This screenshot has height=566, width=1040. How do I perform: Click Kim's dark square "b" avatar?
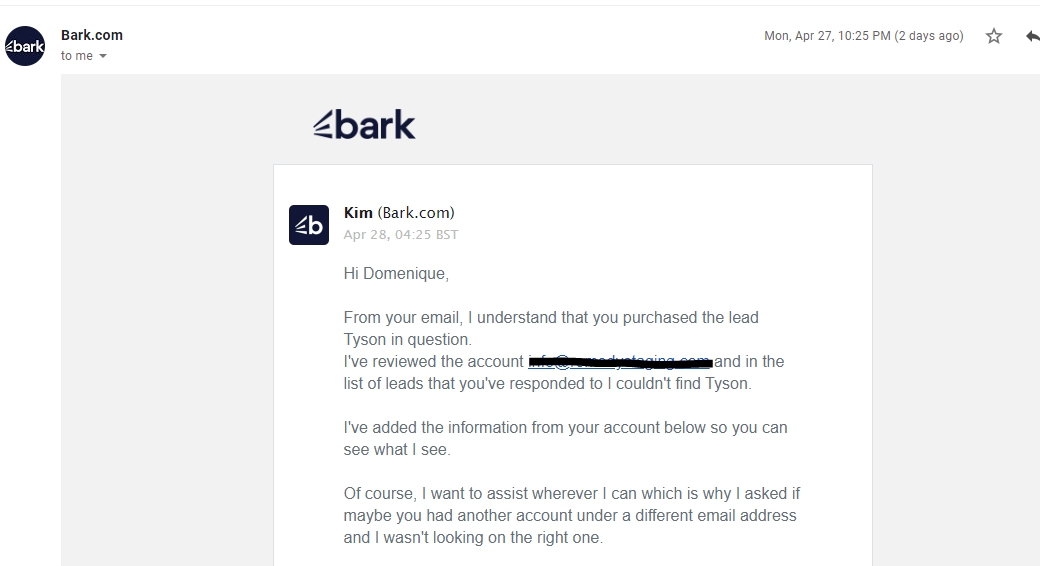(x=309, y=225)
